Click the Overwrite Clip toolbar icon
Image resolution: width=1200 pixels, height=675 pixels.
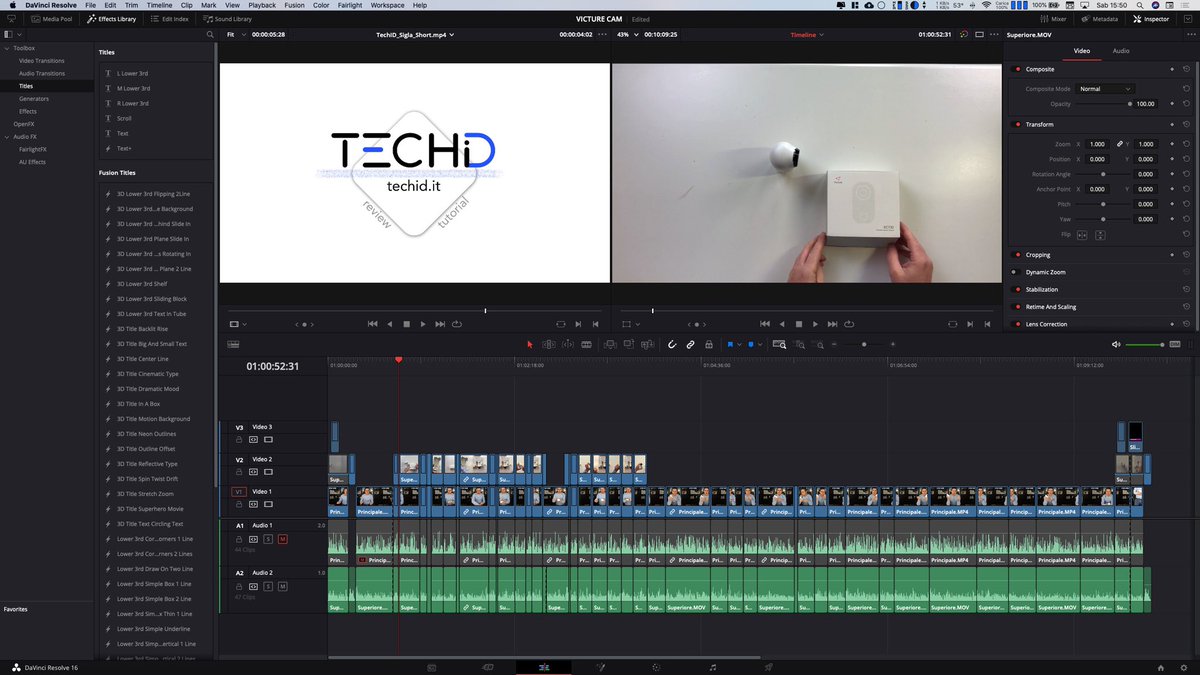pyautogui.click(x=628, y=344)
